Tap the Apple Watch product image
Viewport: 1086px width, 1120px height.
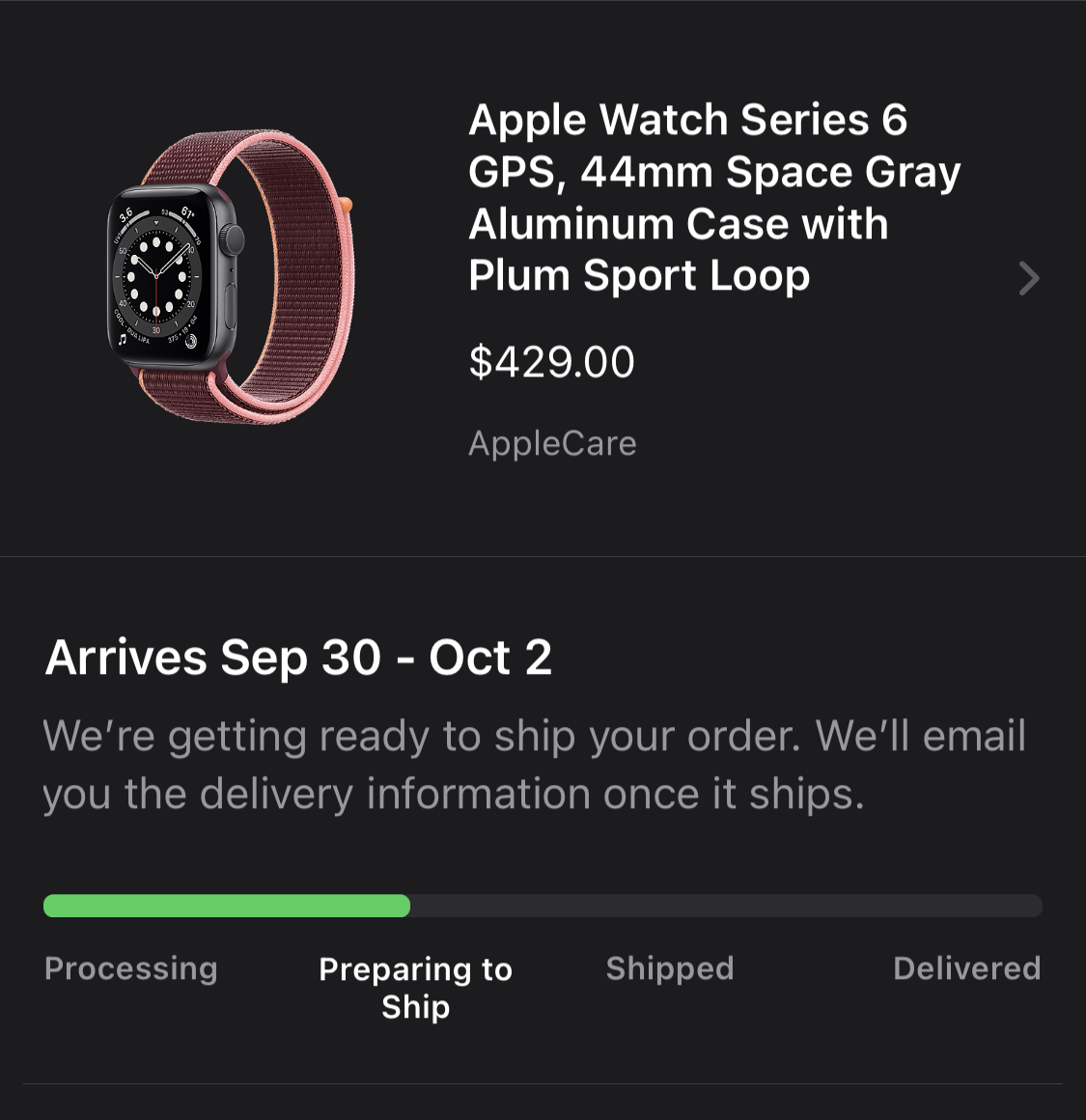point(230,276)
